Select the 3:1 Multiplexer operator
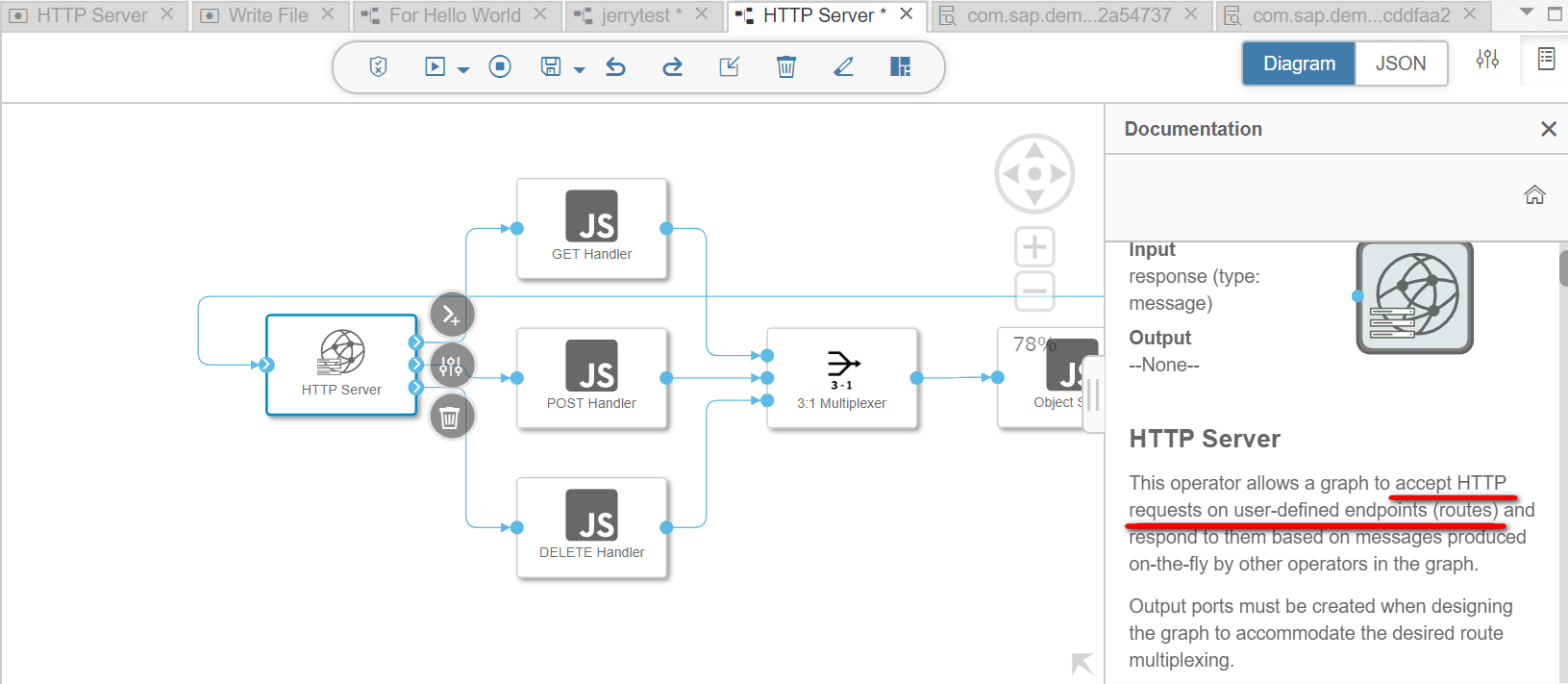This screenshot has width=1568, height=684. (842, 378)
